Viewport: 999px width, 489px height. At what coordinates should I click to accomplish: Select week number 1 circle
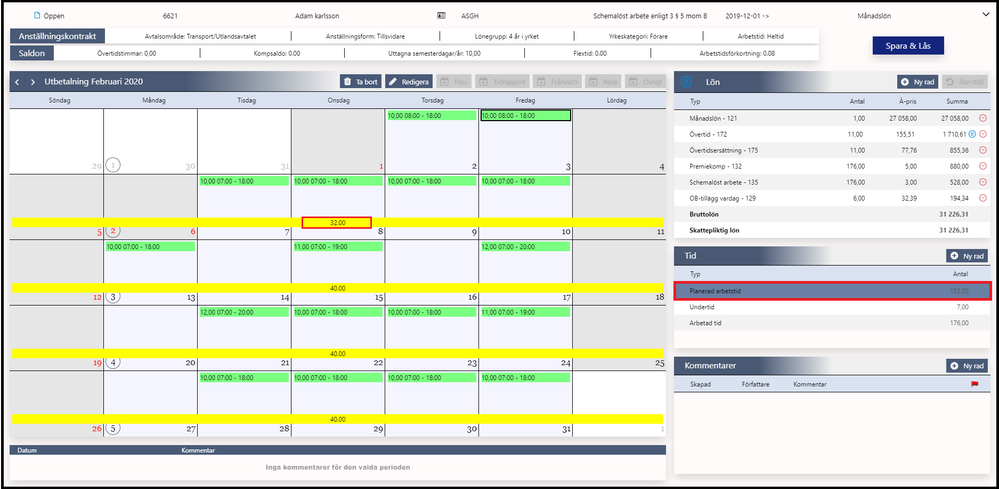112,166
